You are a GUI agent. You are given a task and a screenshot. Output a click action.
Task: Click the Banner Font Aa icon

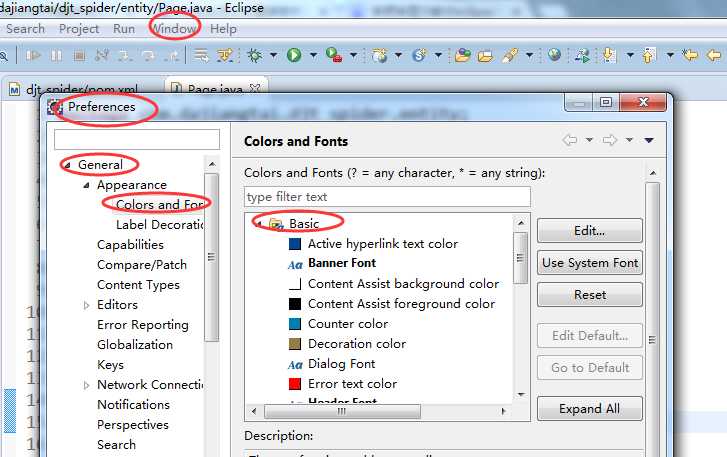[x=295, y=264]
